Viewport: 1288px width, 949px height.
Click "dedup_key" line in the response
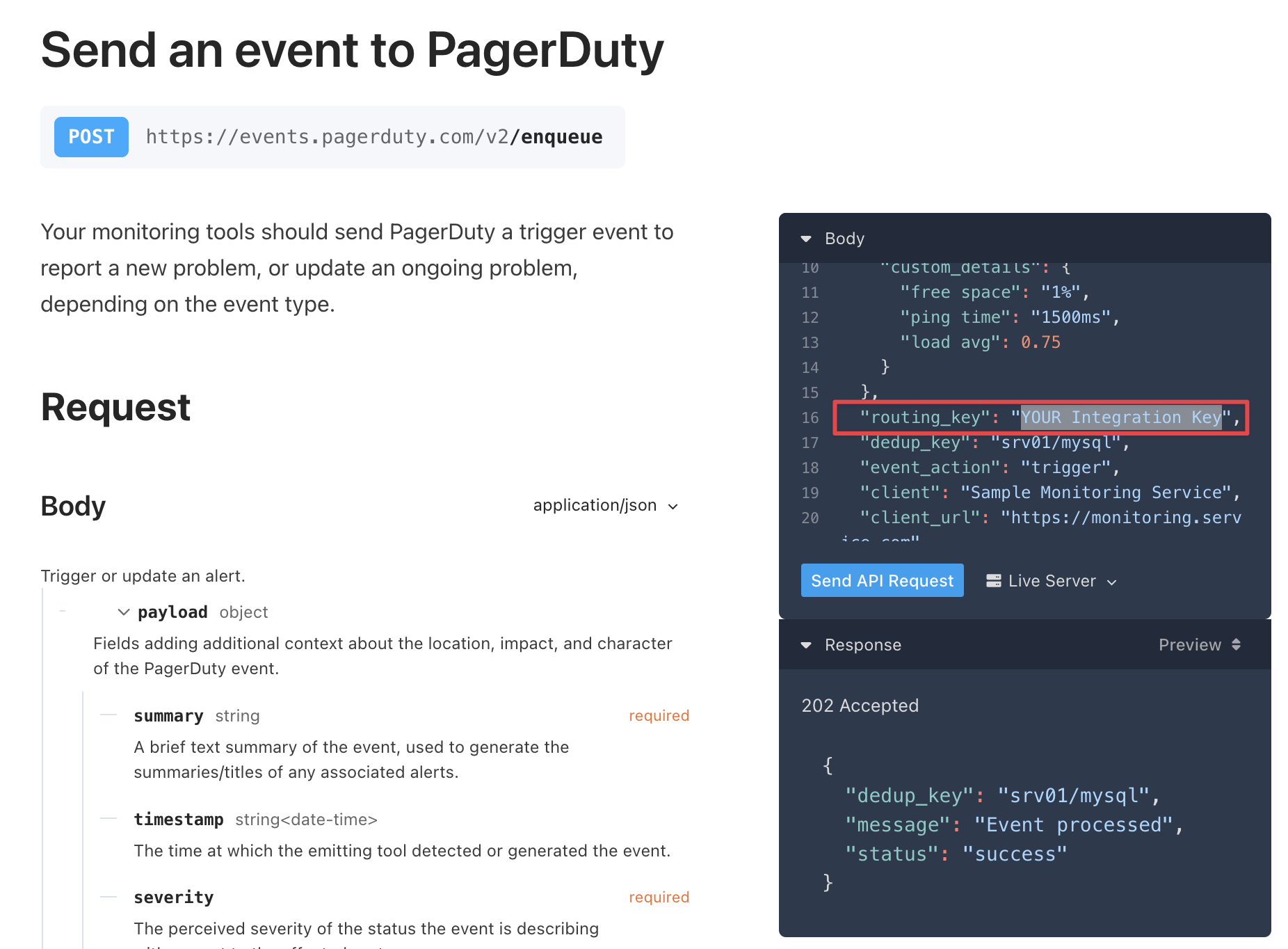pyautogui.click(x=1002, y=796)
